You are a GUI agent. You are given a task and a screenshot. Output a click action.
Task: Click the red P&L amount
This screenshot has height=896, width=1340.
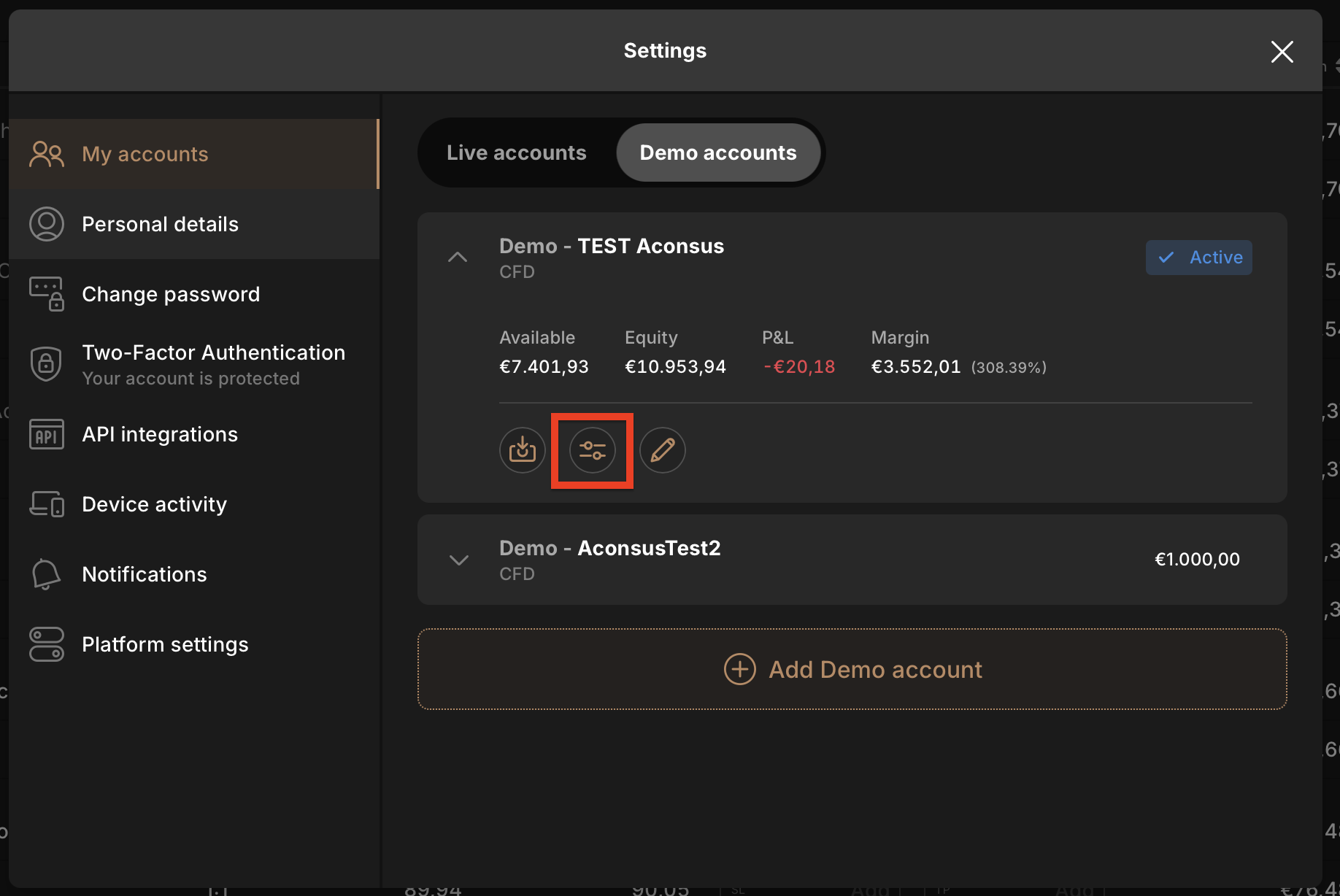pos(798,366)
